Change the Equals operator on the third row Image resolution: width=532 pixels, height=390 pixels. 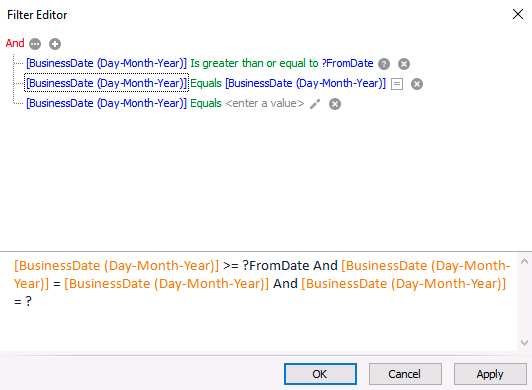coord(206,103)
